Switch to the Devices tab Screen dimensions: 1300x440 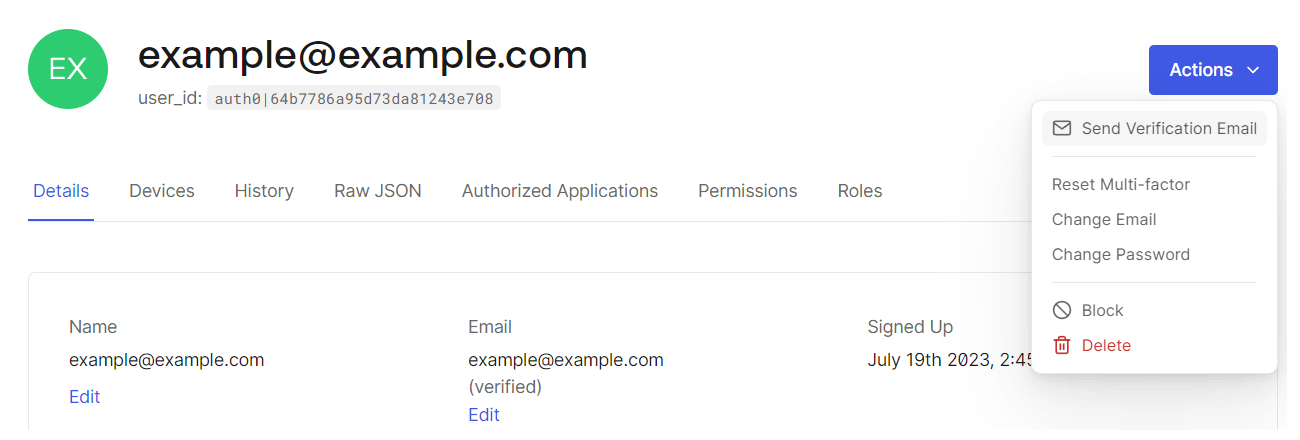tap(162, 190)
